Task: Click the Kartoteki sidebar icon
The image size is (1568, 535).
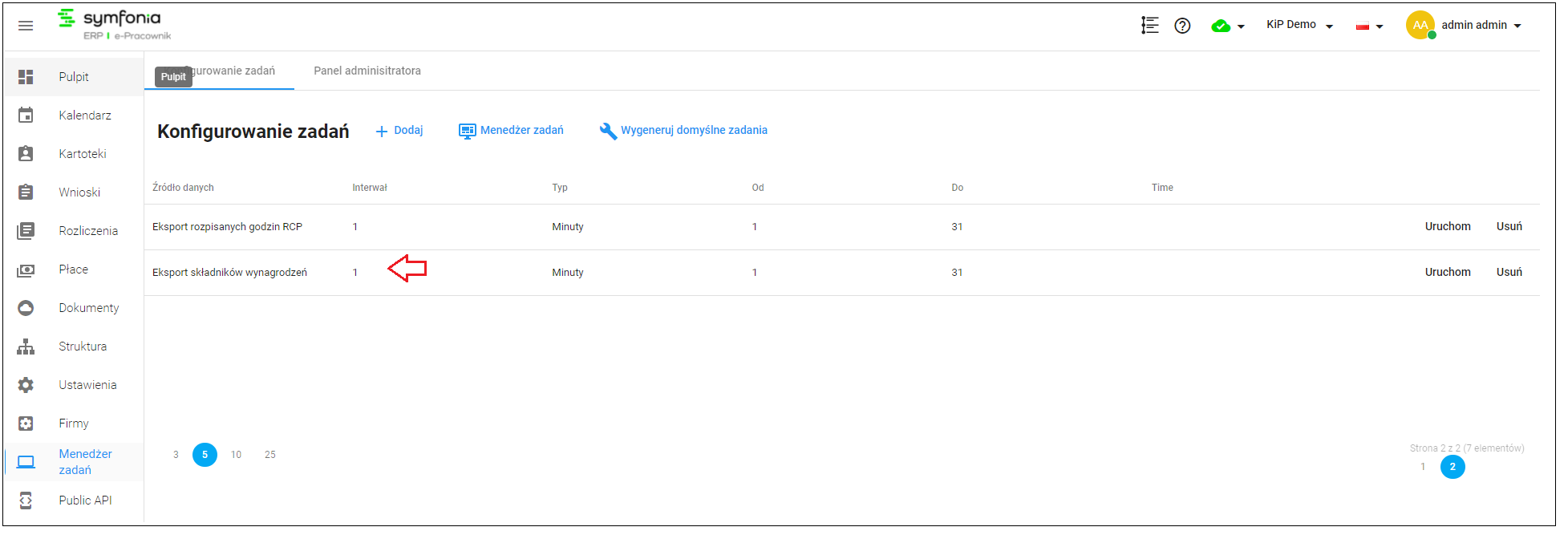Action: pyautogui.click(x=26, y=154)
